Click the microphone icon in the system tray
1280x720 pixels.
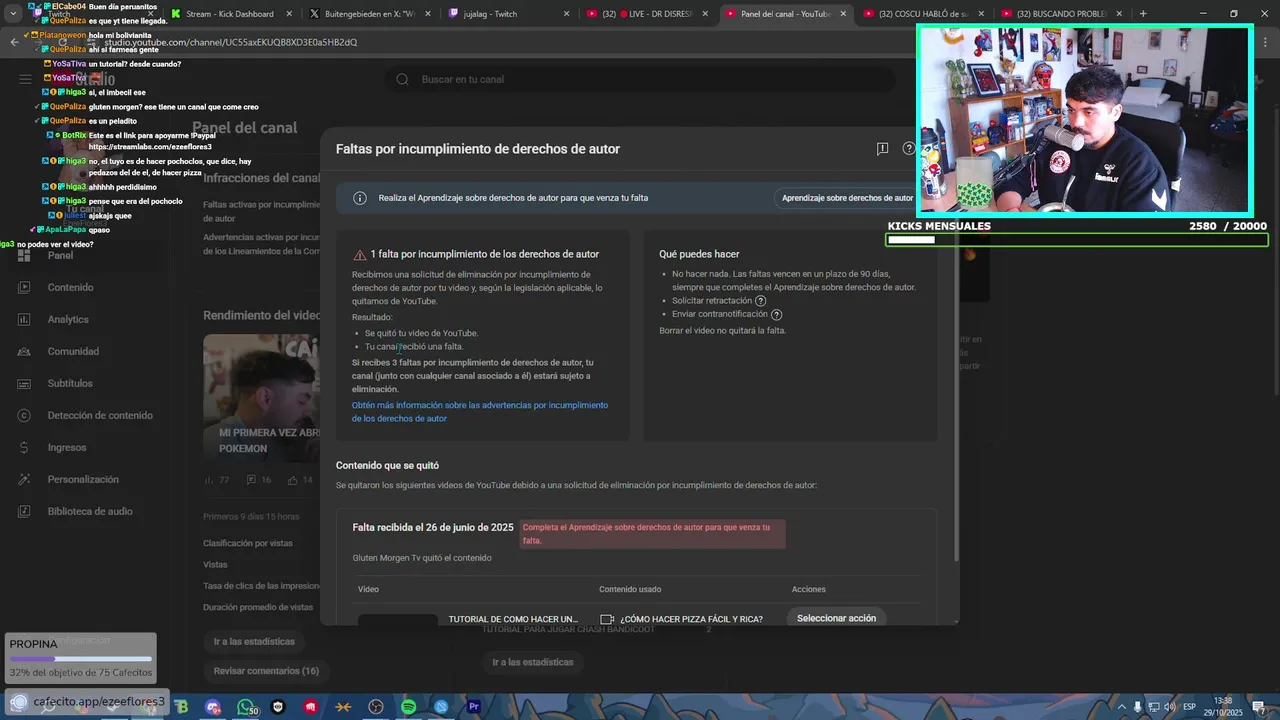1137,707
